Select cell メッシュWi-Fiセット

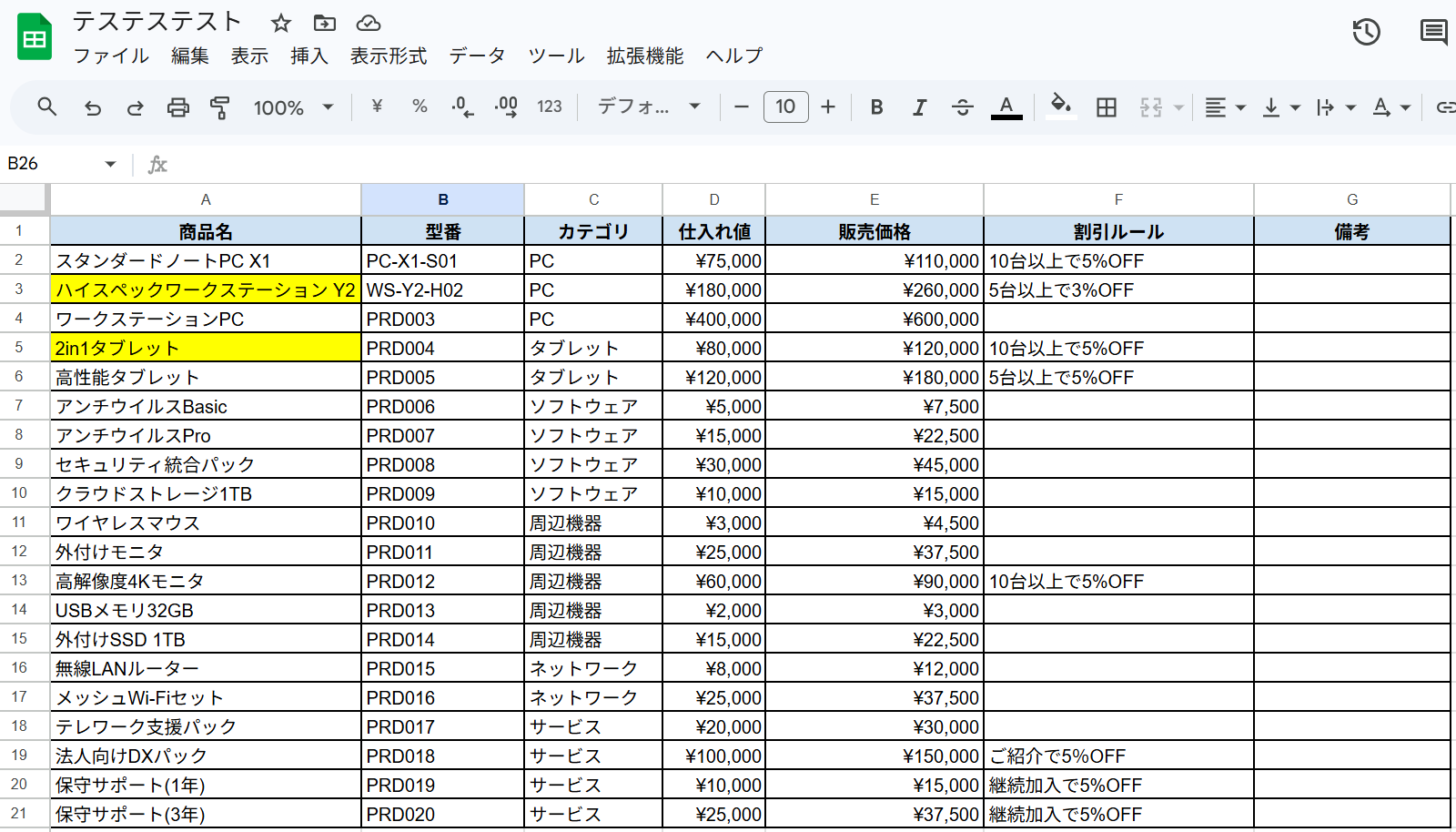(x=206, y=697)
